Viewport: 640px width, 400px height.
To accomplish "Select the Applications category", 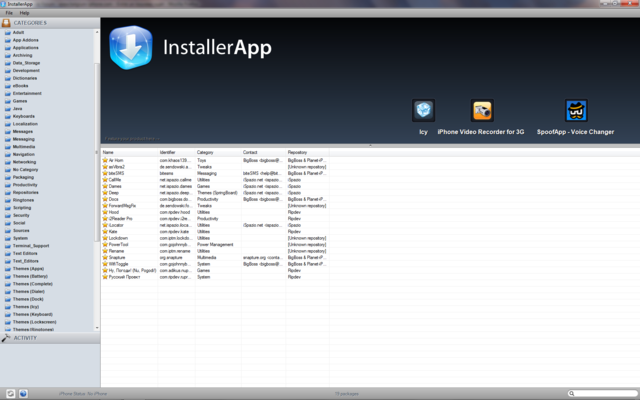I will 25,48.
